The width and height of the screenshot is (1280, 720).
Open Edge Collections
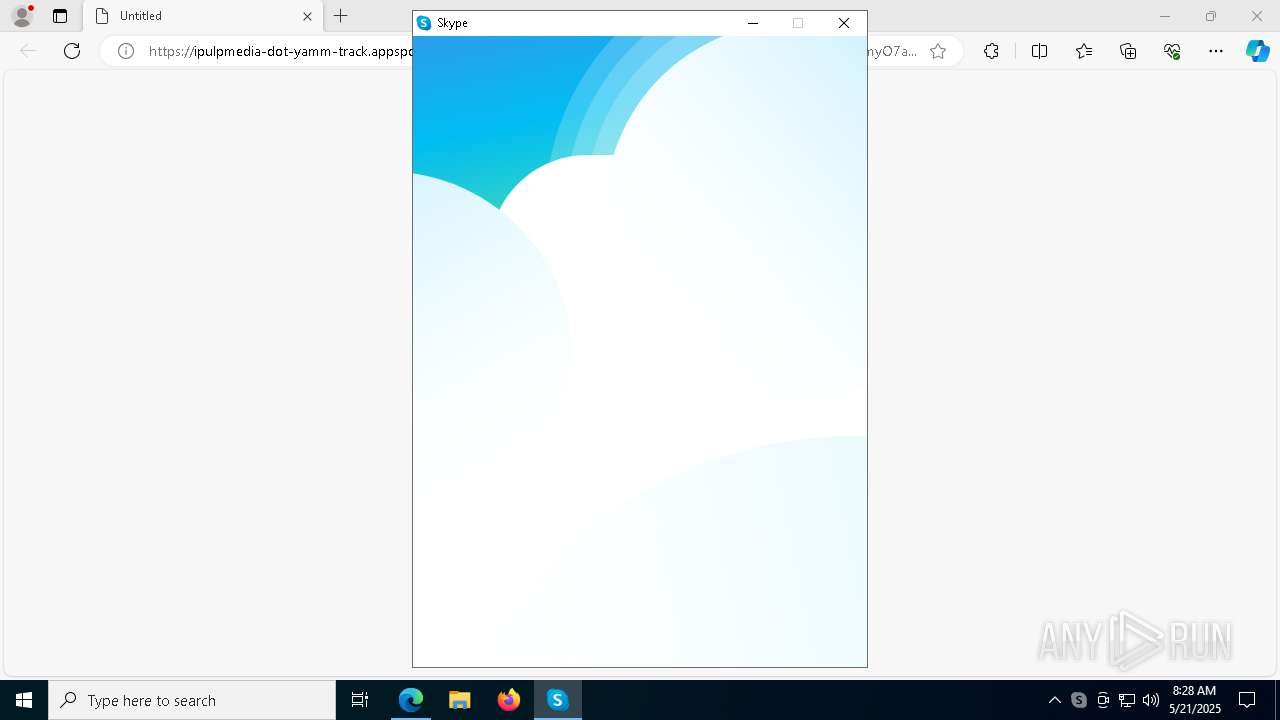(1128, 51)
